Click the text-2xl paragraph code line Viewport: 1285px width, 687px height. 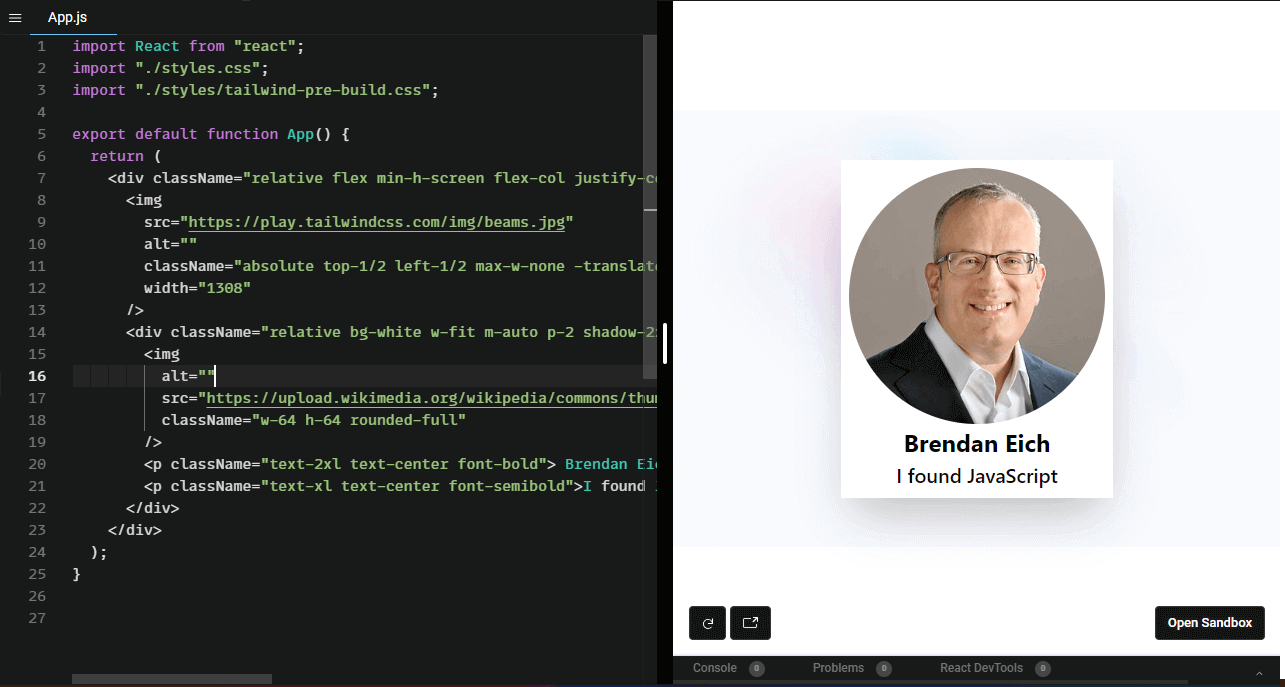click(x=400, y=464)
